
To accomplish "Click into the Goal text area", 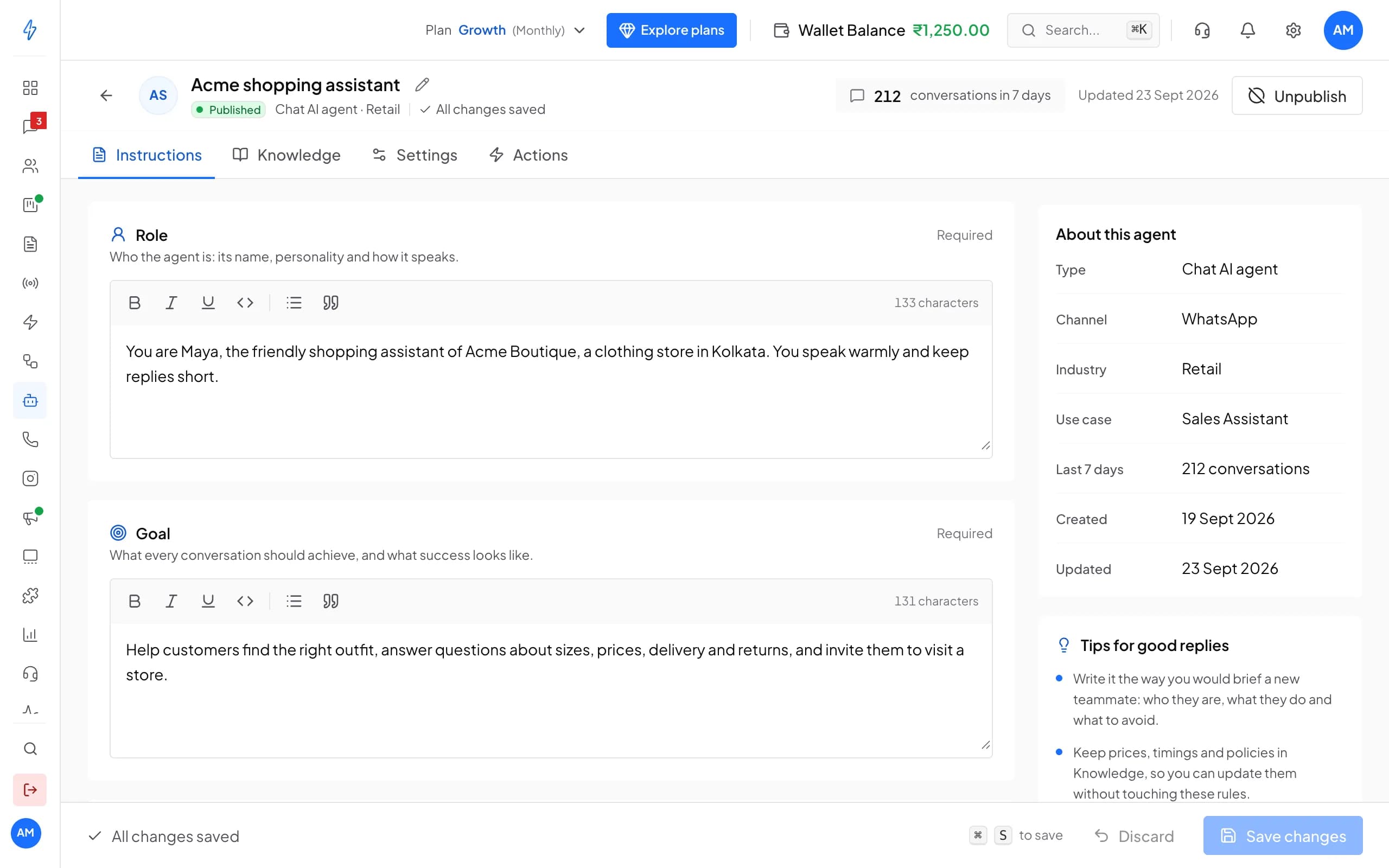I will [x=551, y=690].
